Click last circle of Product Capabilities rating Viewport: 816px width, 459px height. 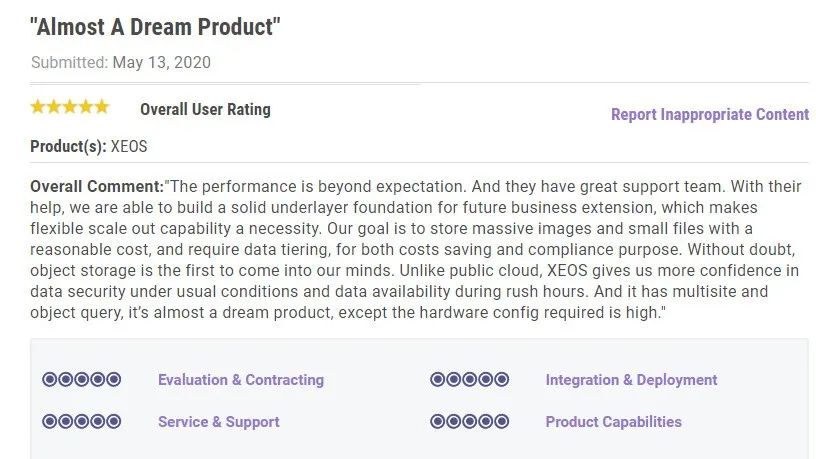click(x=502, y=421)
